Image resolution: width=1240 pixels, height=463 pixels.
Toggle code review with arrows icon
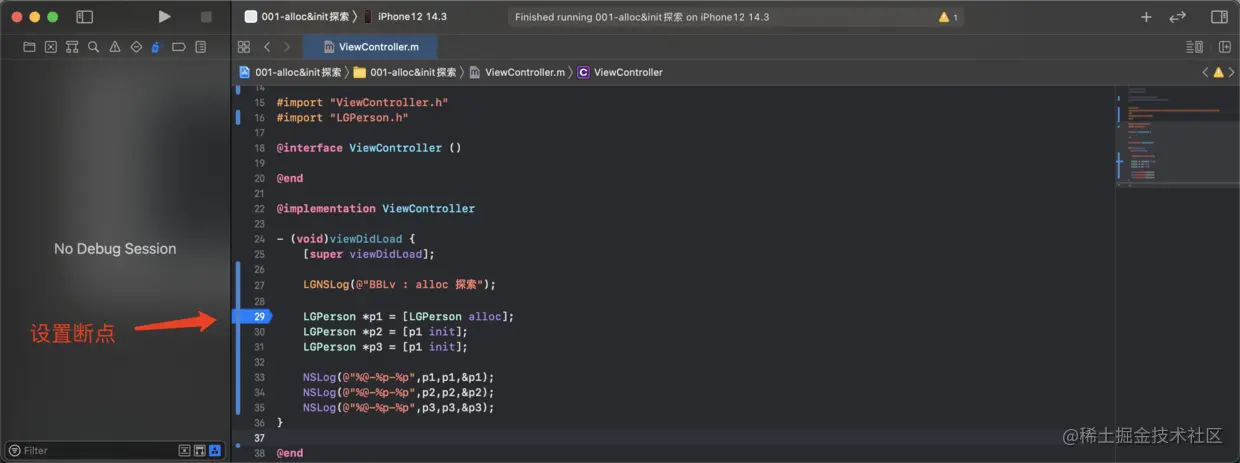click(x=1178, y=17)
